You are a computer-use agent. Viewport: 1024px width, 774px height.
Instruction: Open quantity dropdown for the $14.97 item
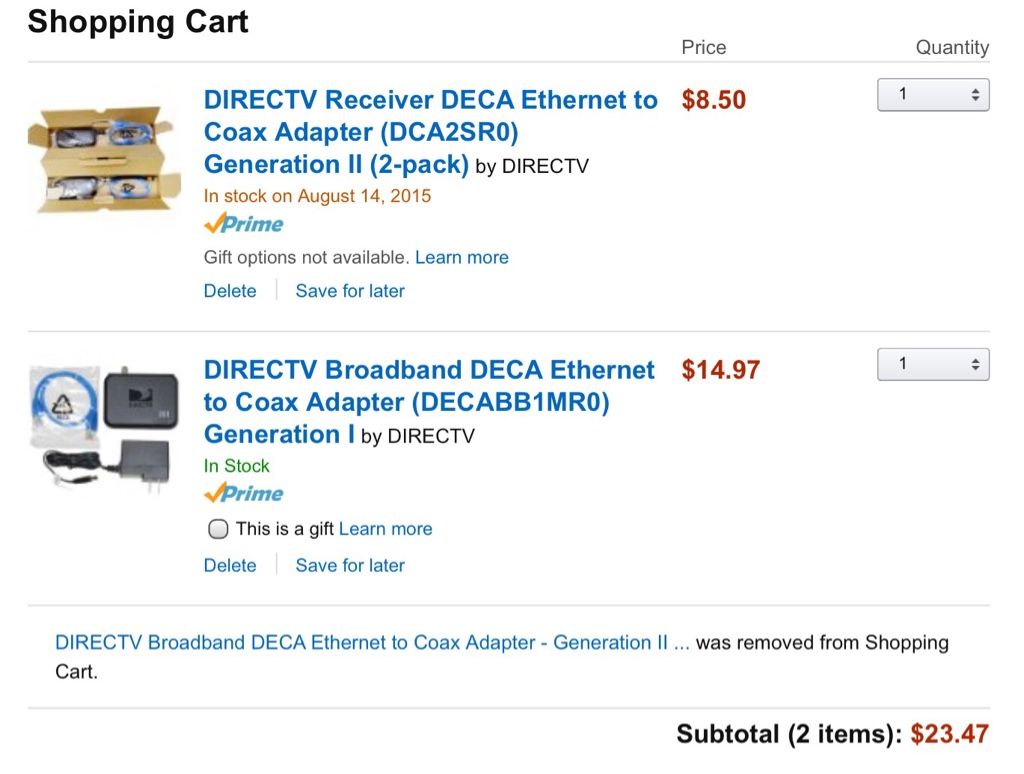[933, 364]
